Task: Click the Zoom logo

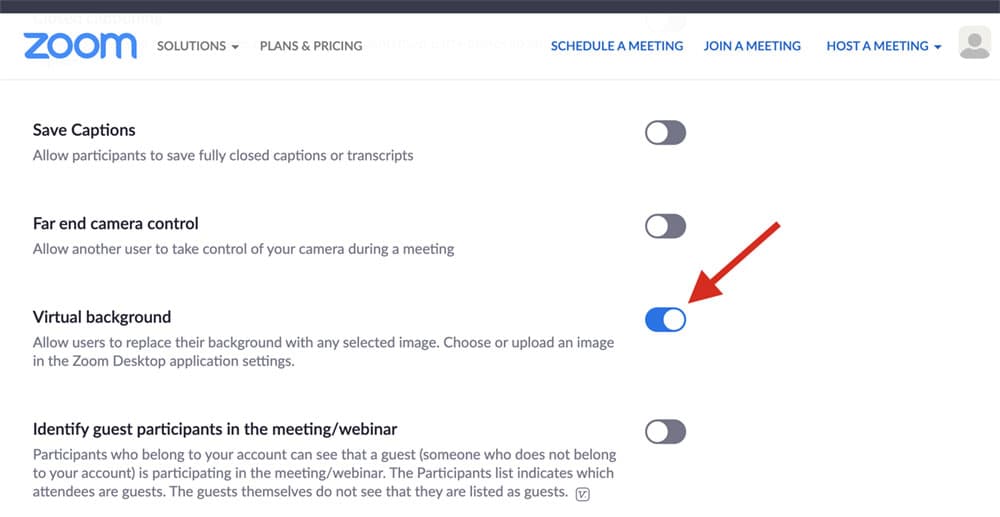Action: click(x=80, y=46)
